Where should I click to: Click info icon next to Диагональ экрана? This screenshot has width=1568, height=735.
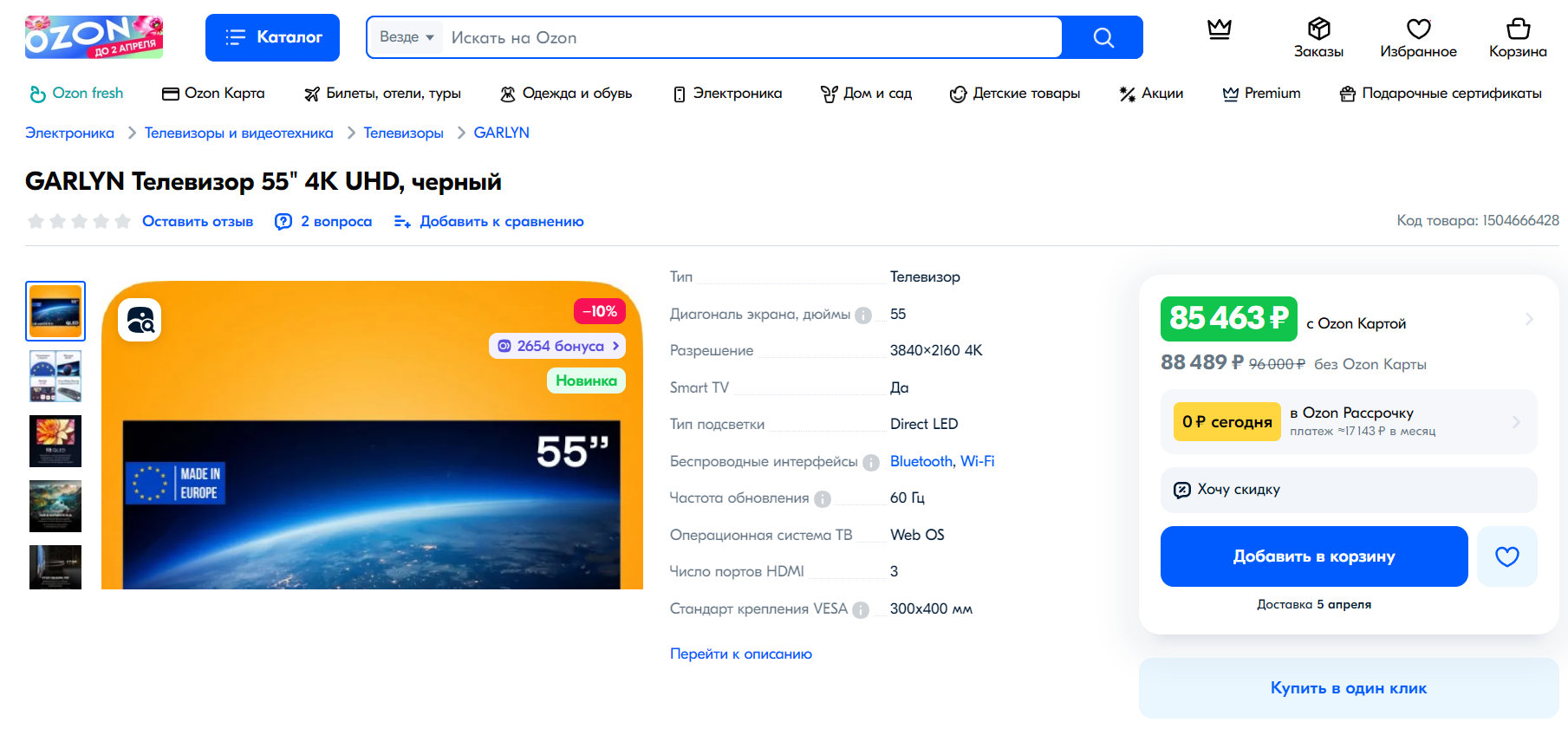click(x=863, y=315)
